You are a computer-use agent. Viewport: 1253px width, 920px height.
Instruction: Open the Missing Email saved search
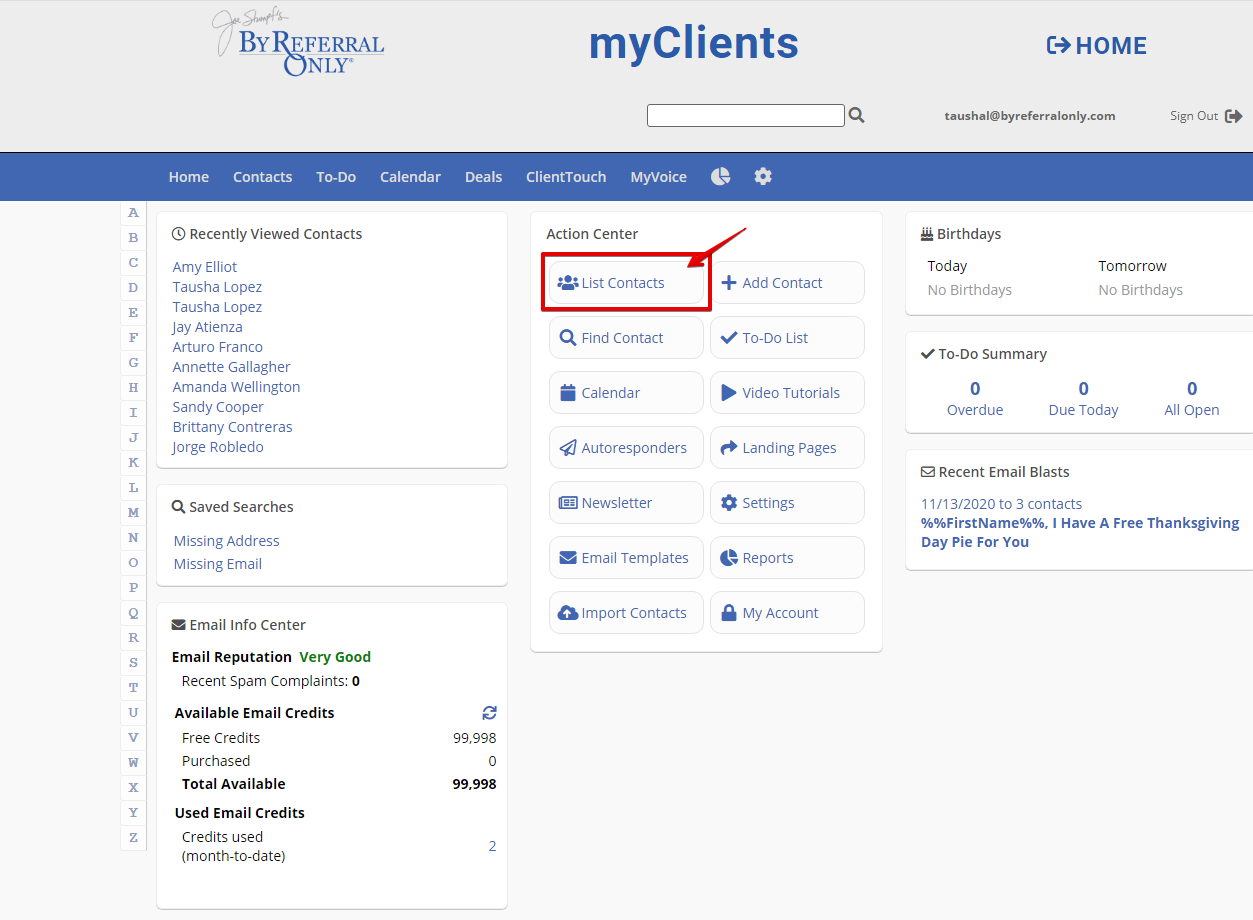218,564
